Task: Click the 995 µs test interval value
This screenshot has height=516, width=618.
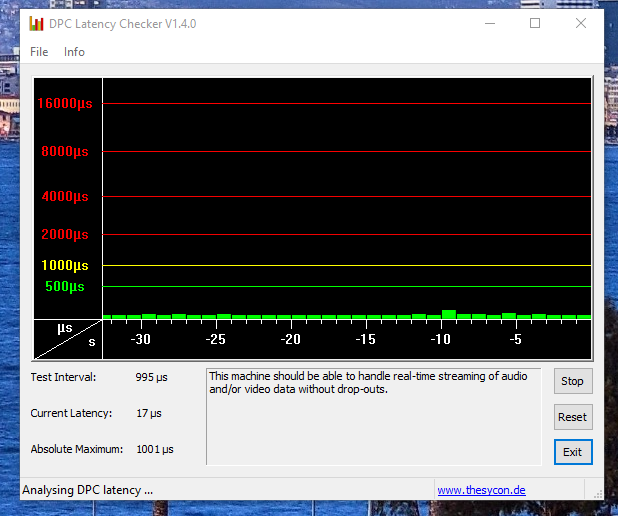Action: (x=151, y=377)
